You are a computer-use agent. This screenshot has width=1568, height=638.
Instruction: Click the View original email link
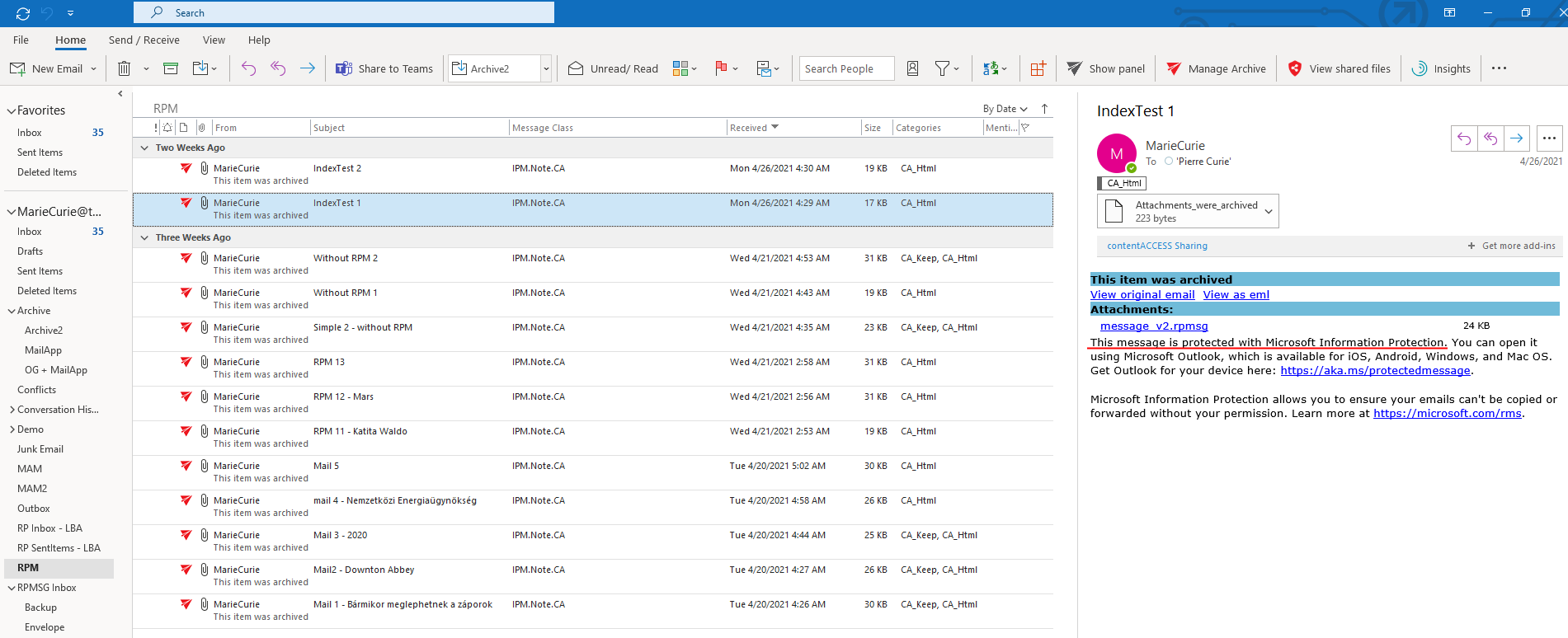(x=1142, y=295)
